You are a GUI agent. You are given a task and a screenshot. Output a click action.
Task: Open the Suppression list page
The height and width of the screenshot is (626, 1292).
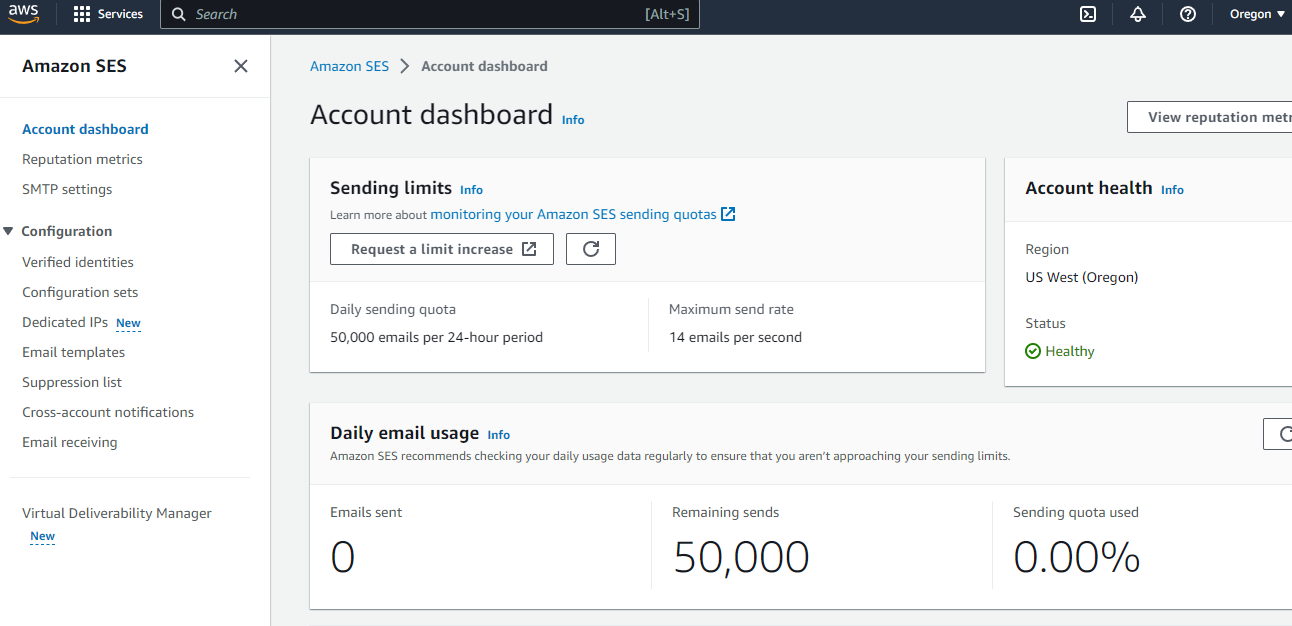click(x=72, y=382)
